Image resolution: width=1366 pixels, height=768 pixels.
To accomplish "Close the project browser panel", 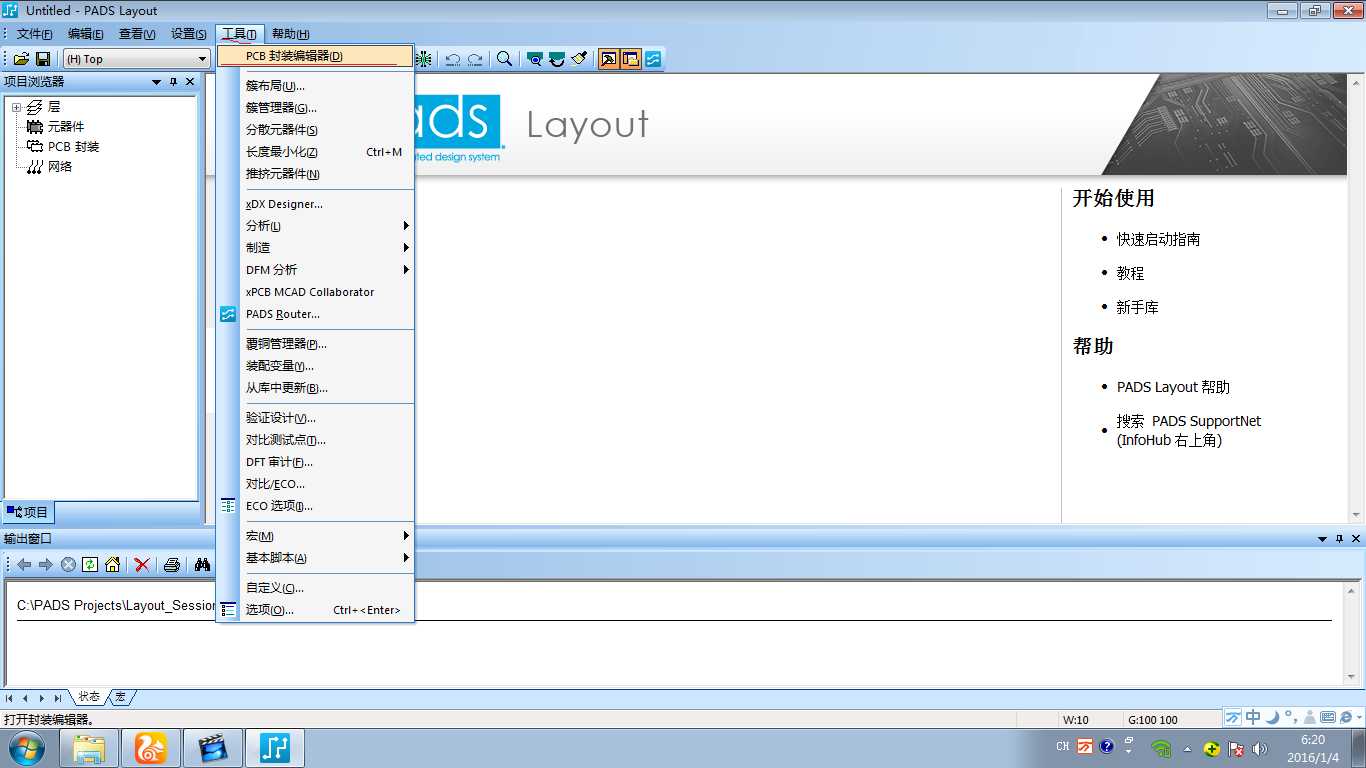I will [x=190, y=82].
